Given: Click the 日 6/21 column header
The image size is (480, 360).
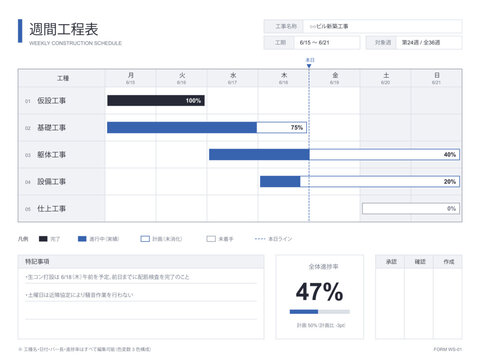Looking at the screenshot, I should tap(437, 78).
